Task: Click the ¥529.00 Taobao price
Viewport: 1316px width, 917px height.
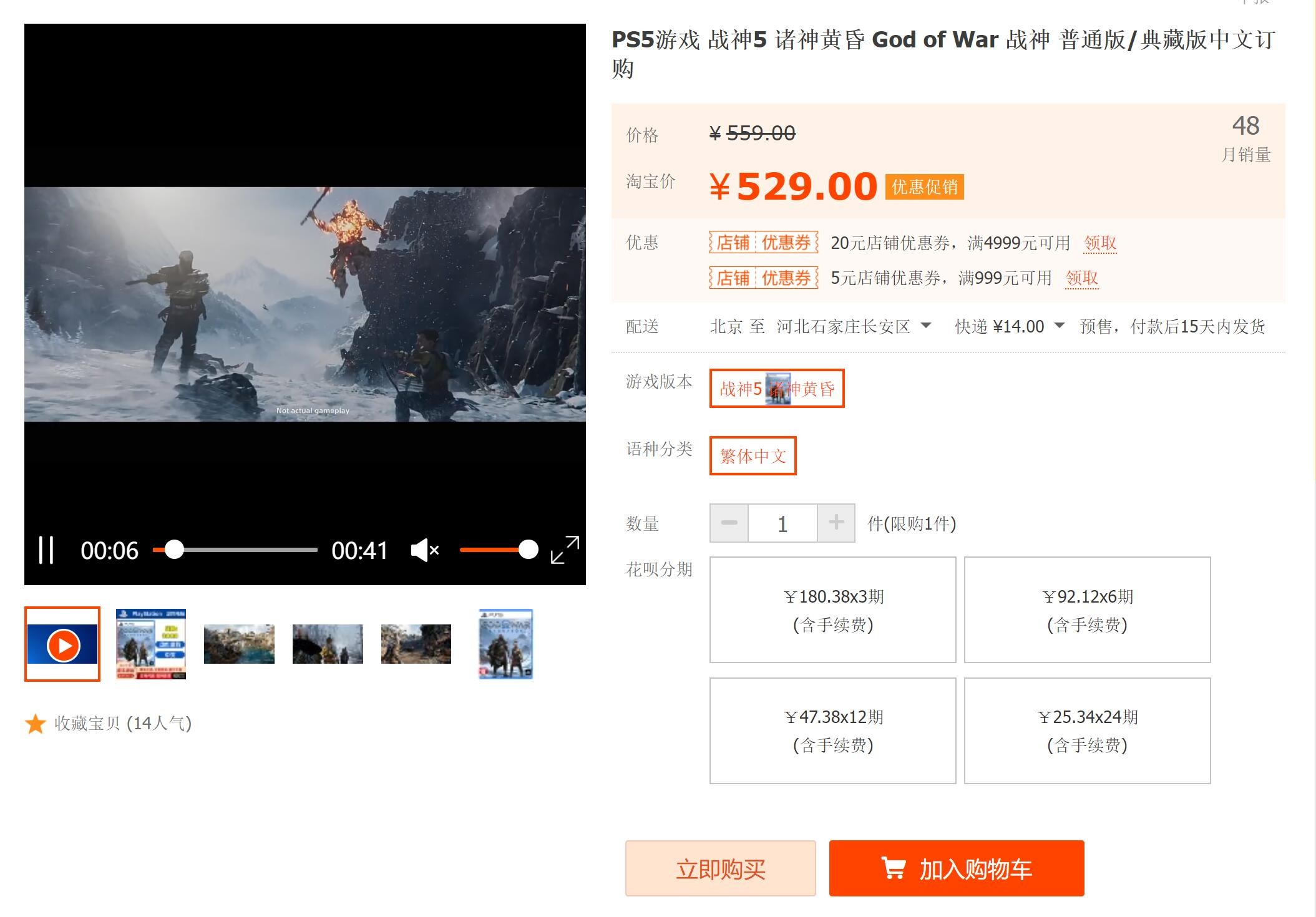Action: click(793, 186)
